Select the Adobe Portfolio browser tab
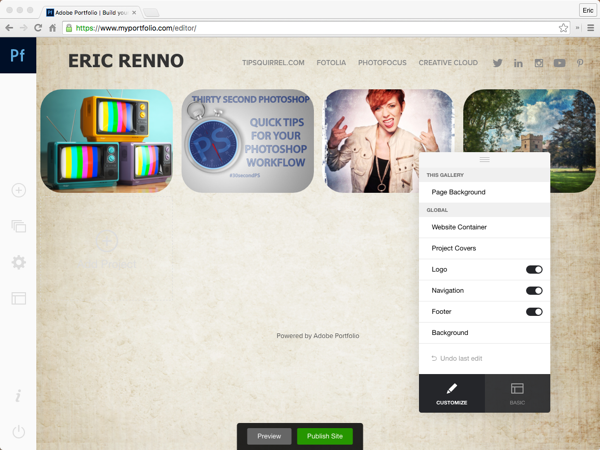Image resolution: width=600 pixels, height=450 pixels. (x=91, y=13)
